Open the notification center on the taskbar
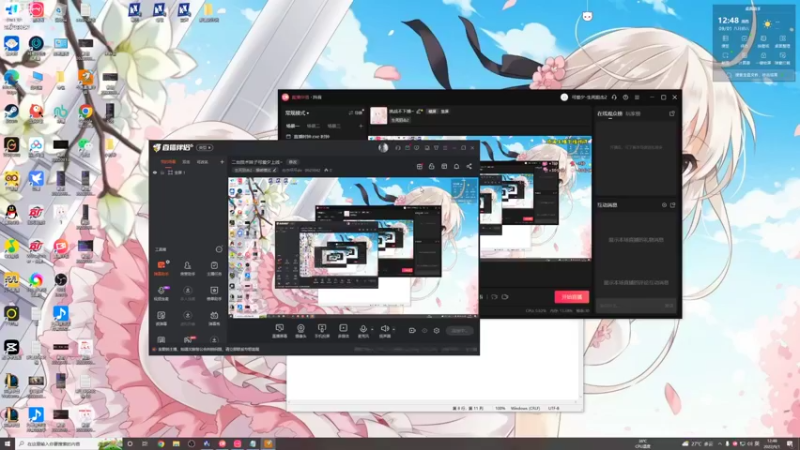 coord(790,444)
